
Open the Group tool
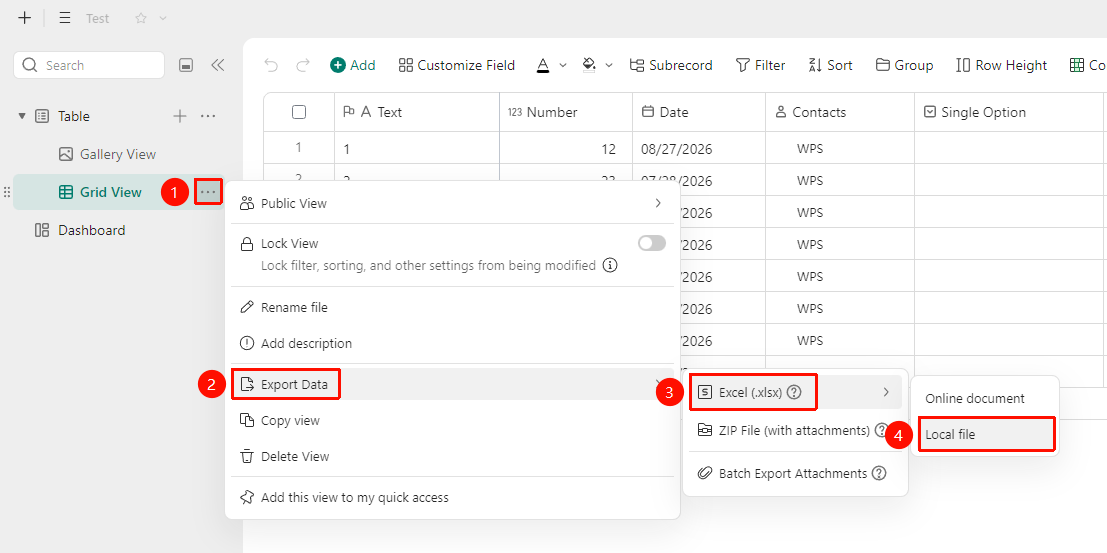pos(904,65)
